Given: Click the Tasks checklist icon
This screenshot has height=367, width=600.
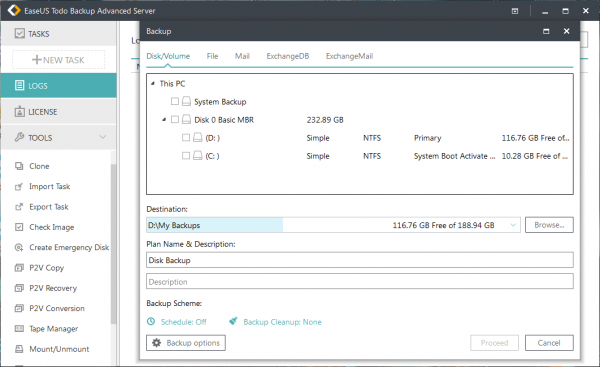Looking at the screenshot, I should (x=20, y=33).
